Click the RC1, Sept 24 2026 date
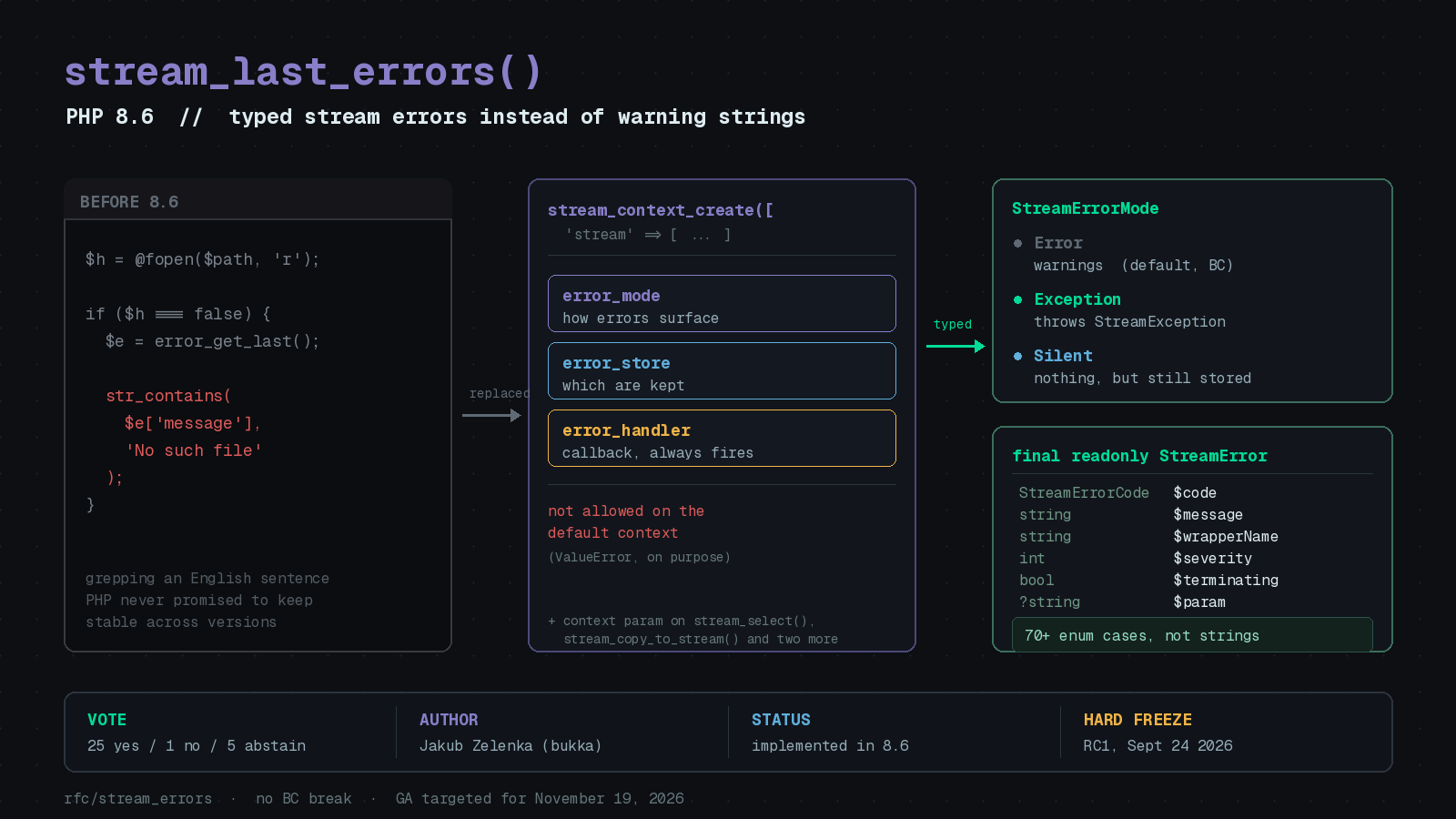 [1158, 746]
